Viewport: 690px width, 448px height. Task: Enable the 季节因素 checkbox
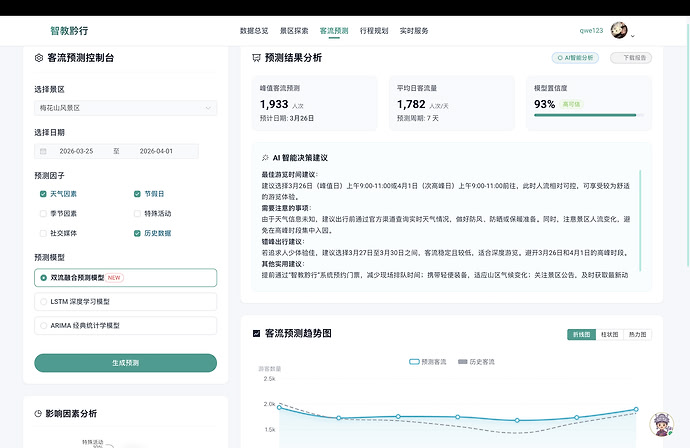tap(43, 213)
